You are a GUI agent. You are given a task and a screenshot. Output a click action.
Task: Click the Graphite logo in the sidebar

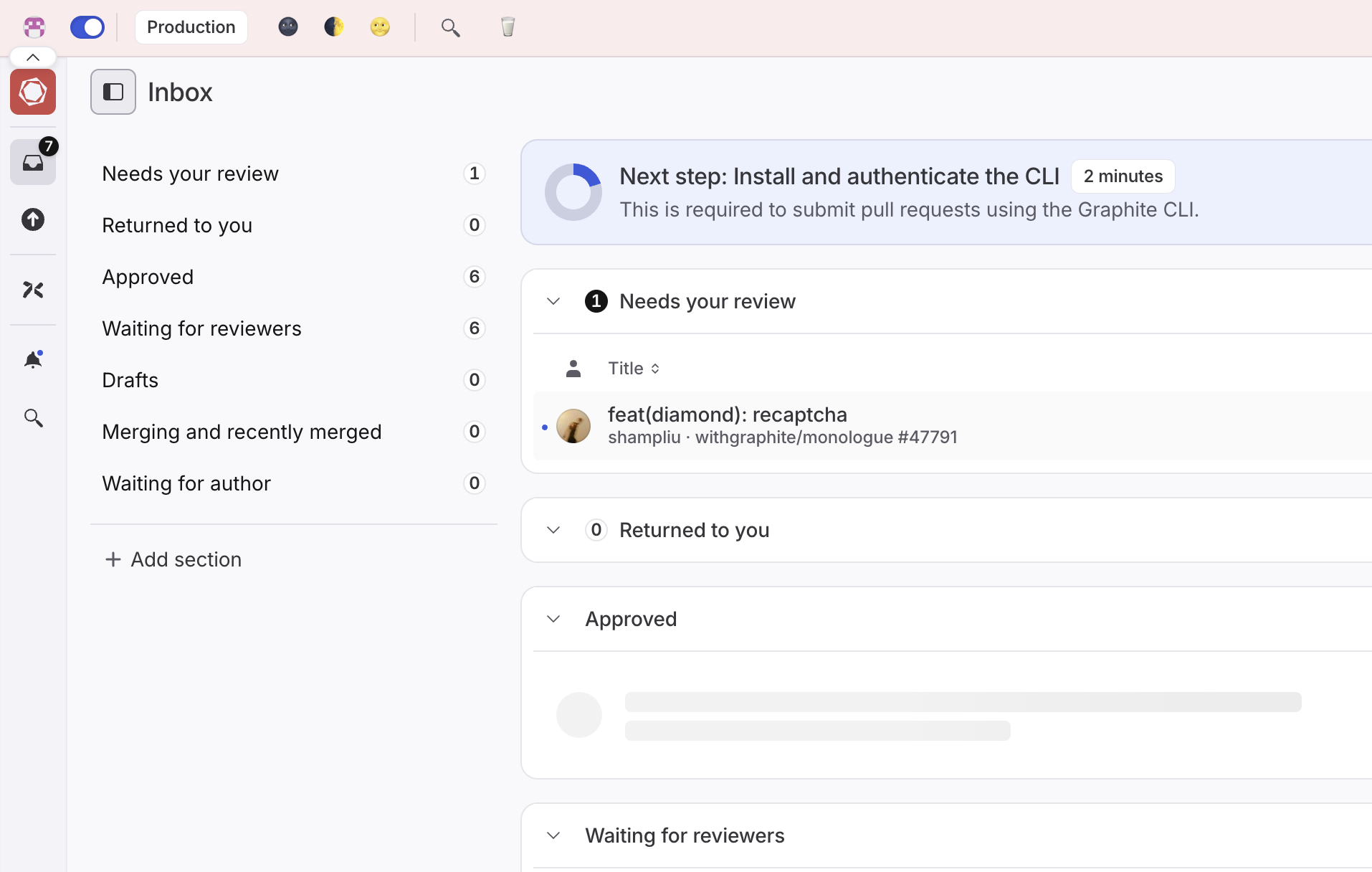click(33, 92)
